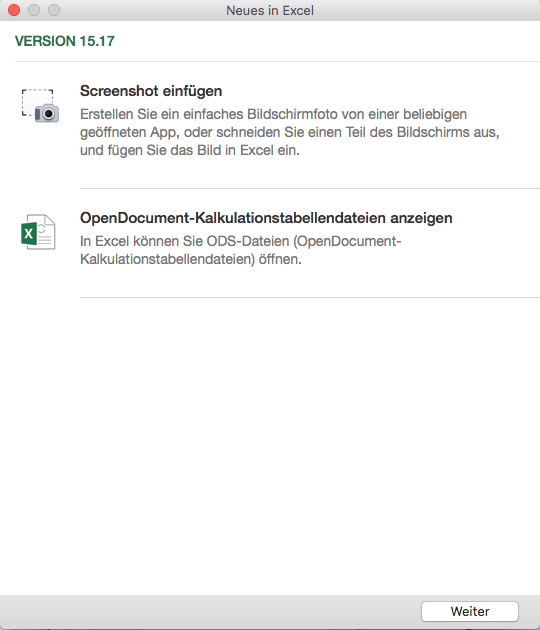The height and width of the screenshot is (630, 540).
Task: Click the description starting with Erstellen Sie ein einfaches
Action: [x=290, y=132]
